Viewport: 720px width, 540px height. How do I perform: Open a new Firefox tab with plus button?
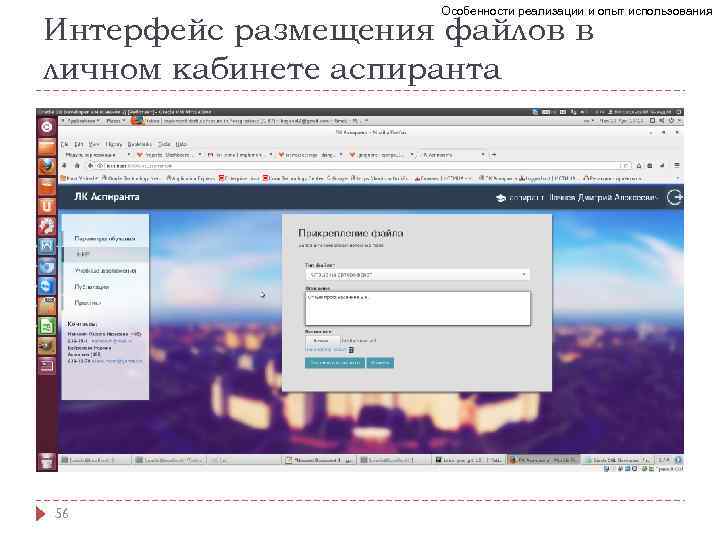coord(494,155)
